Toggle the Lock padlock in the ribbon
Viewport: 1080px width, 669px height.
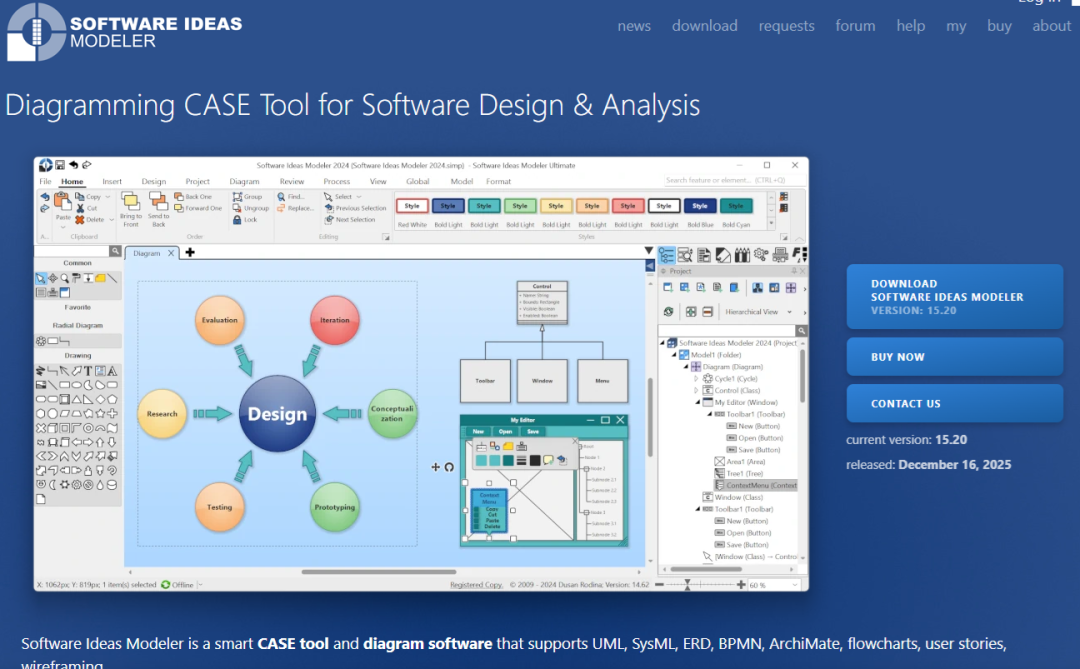pos(237,220)
